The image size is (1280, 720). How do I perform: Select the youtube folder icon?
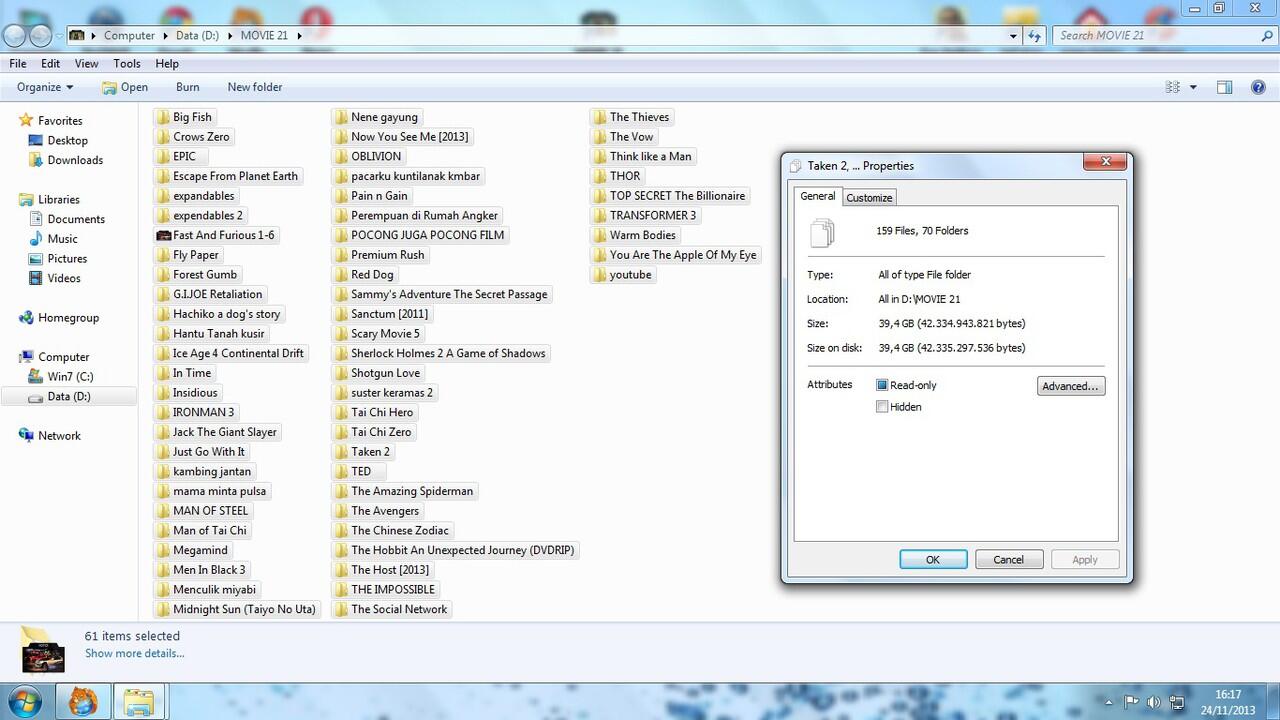pos(600,274)
